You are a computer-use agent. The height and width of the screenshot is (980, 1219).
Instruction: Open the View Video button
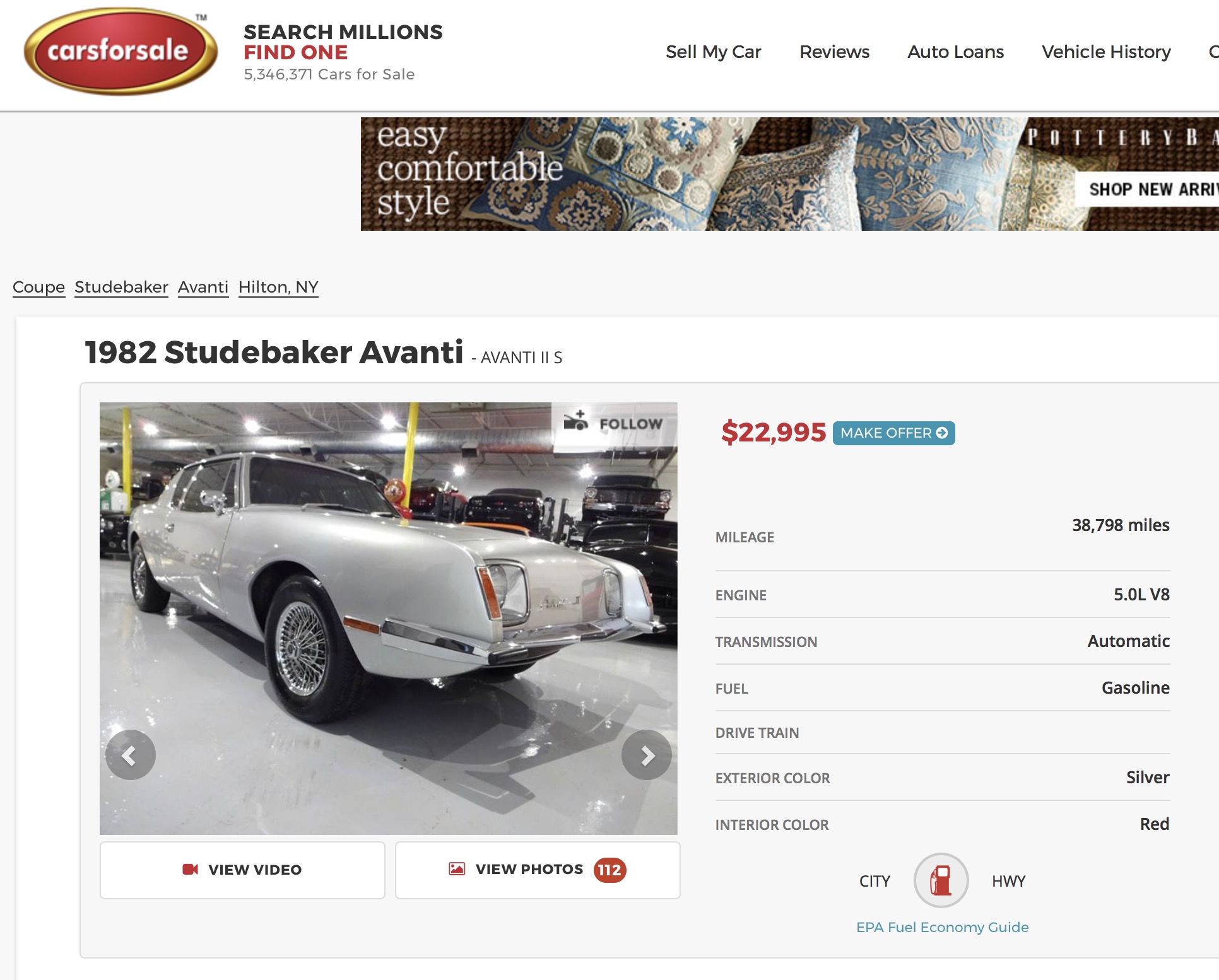coord(242,870)
